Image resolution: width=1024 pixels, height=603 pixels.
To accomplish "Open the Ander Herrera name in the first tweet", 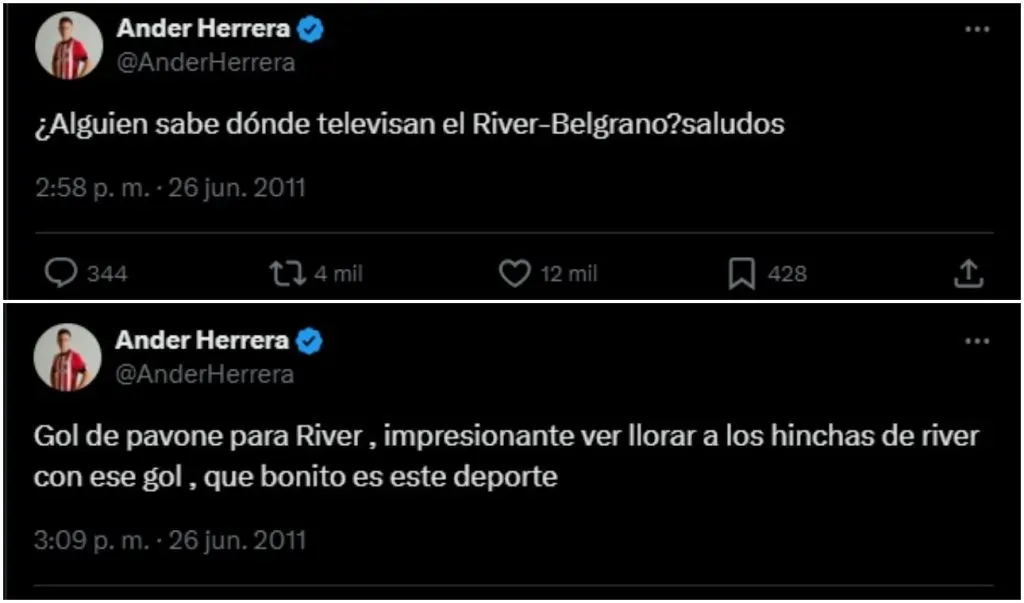I will pos(203,30).
